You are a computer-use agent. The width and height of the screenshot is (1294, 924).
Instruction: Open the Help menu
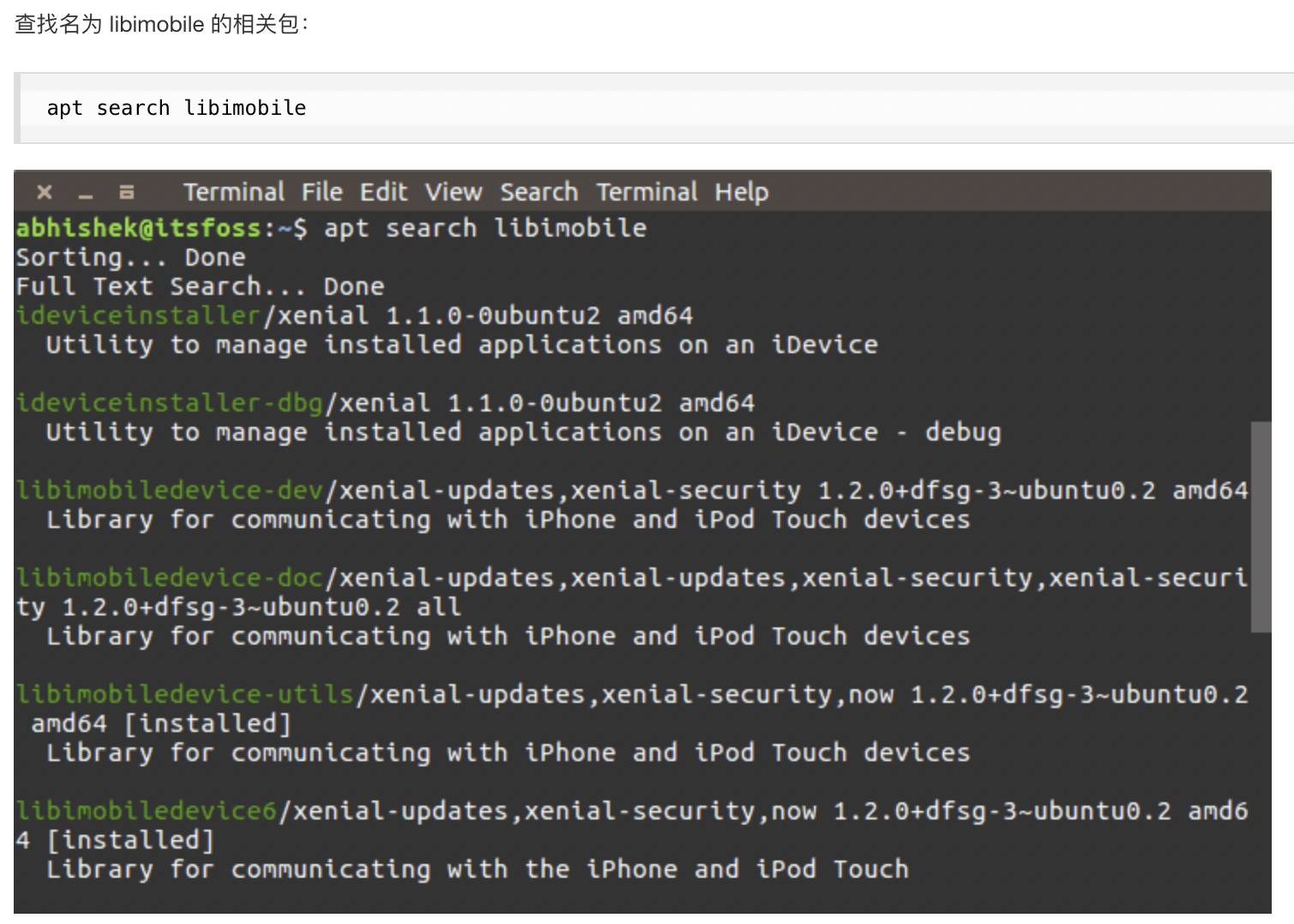[x=742, y=192]
